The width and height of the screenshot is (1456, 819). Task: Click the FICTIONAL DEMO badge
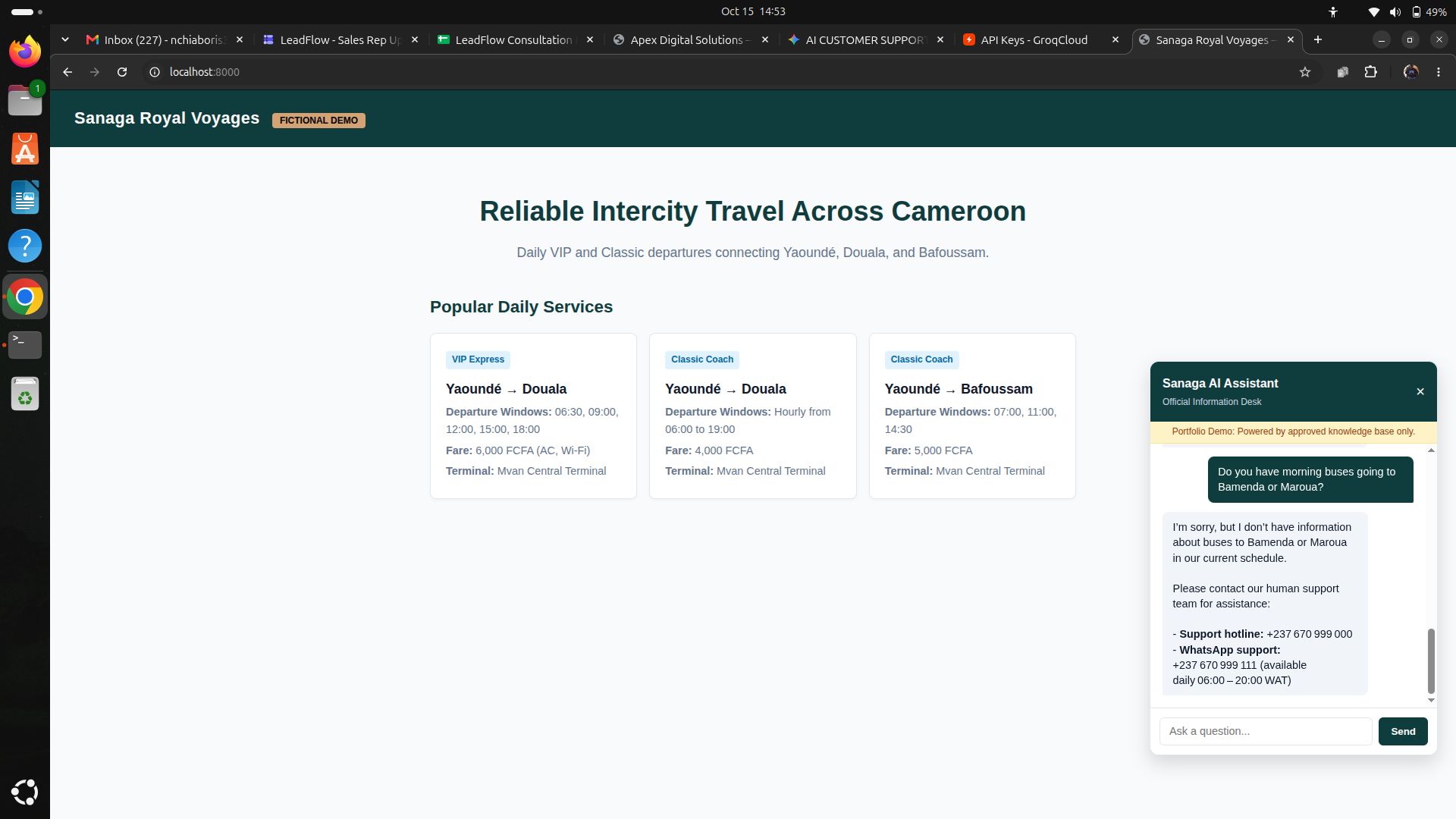point(318,121)
